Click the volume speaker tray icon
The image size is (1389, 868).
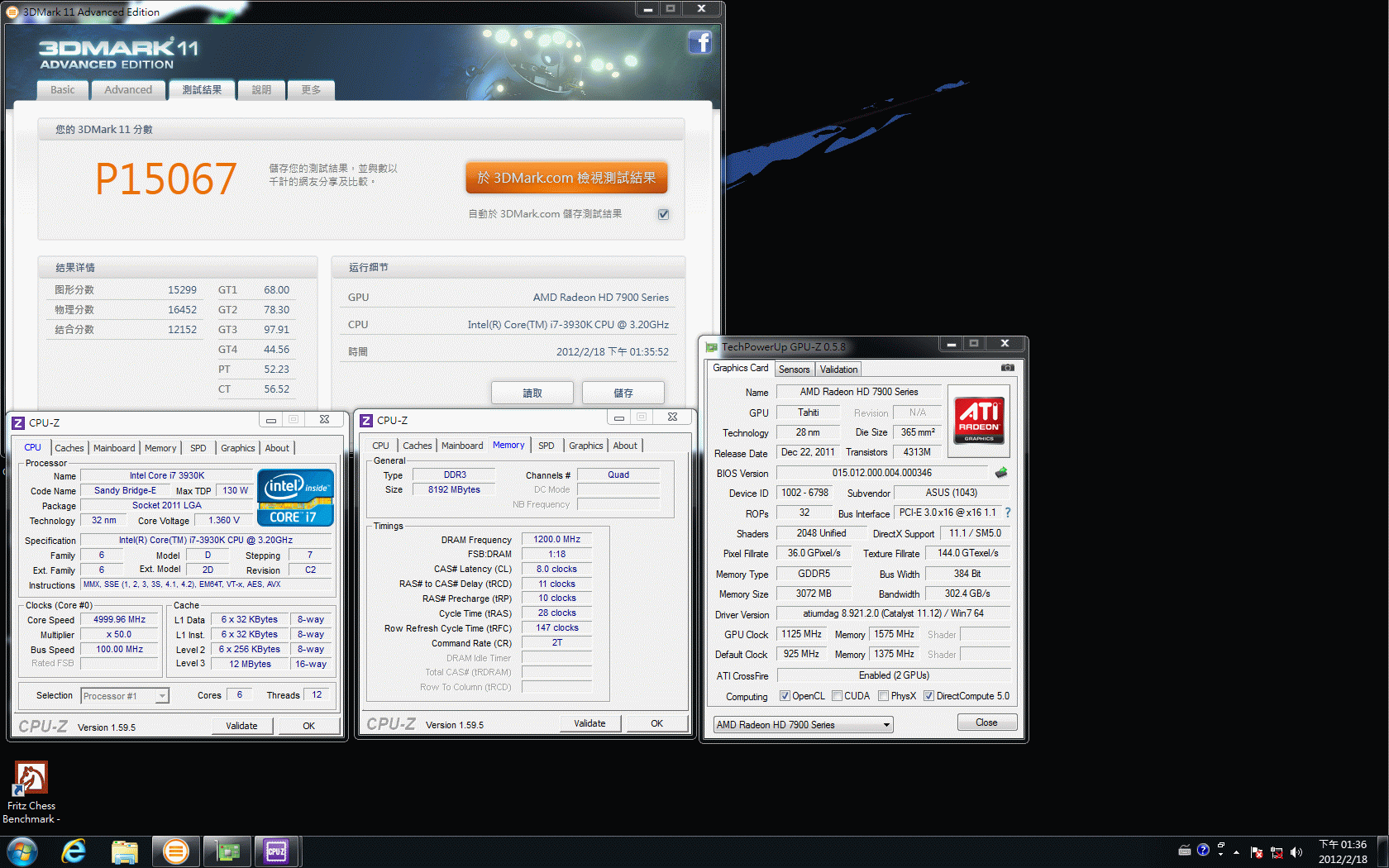pos(1296,851)
